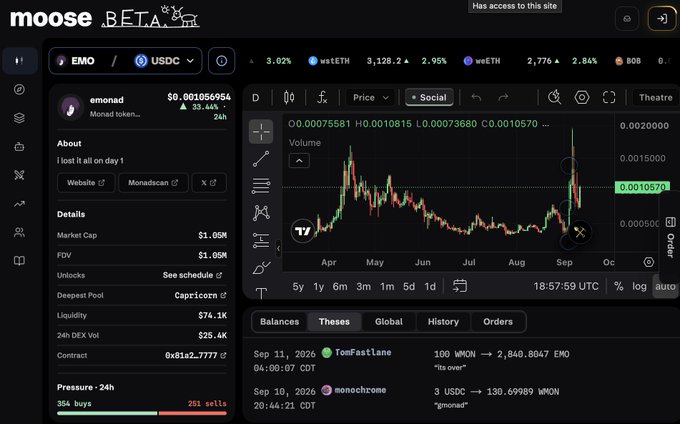Switch to the Global tab
680x424 pixels.
pyautogui.click(x=389, y=322)
